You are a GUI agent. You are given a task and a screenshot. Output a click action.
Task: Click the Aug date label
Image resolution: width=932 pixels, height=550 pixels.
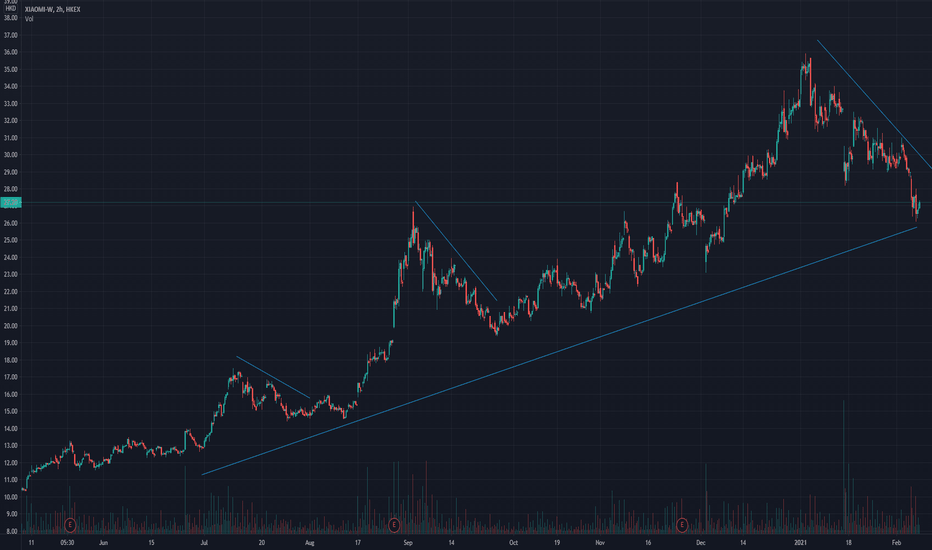click(x=309, y=543)
